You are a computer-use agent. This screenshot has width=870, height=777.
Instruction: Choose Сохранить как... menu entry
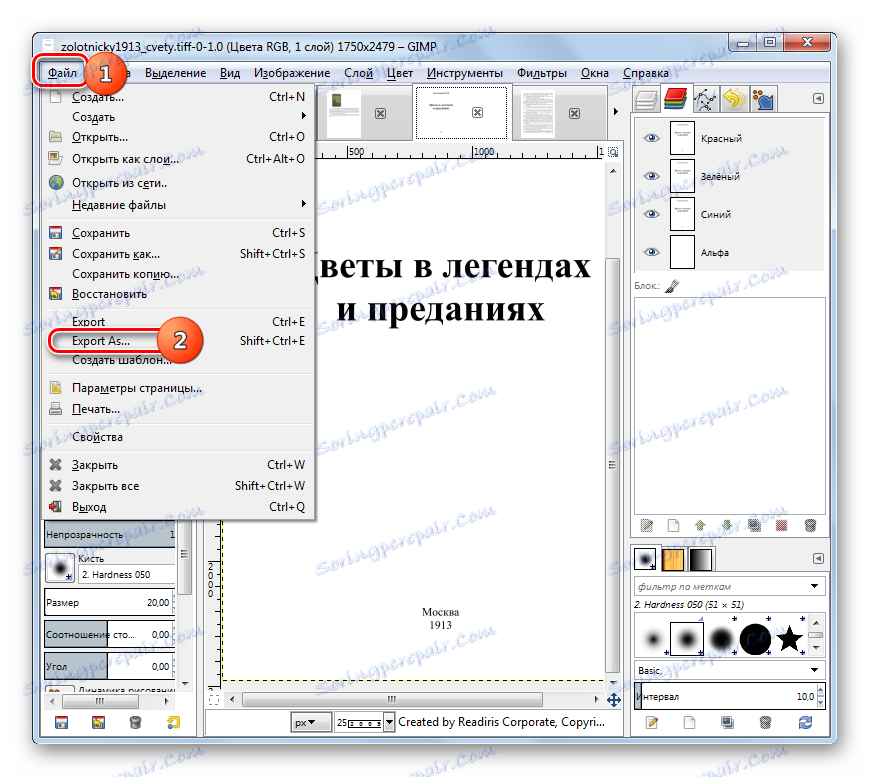(178, 254)
